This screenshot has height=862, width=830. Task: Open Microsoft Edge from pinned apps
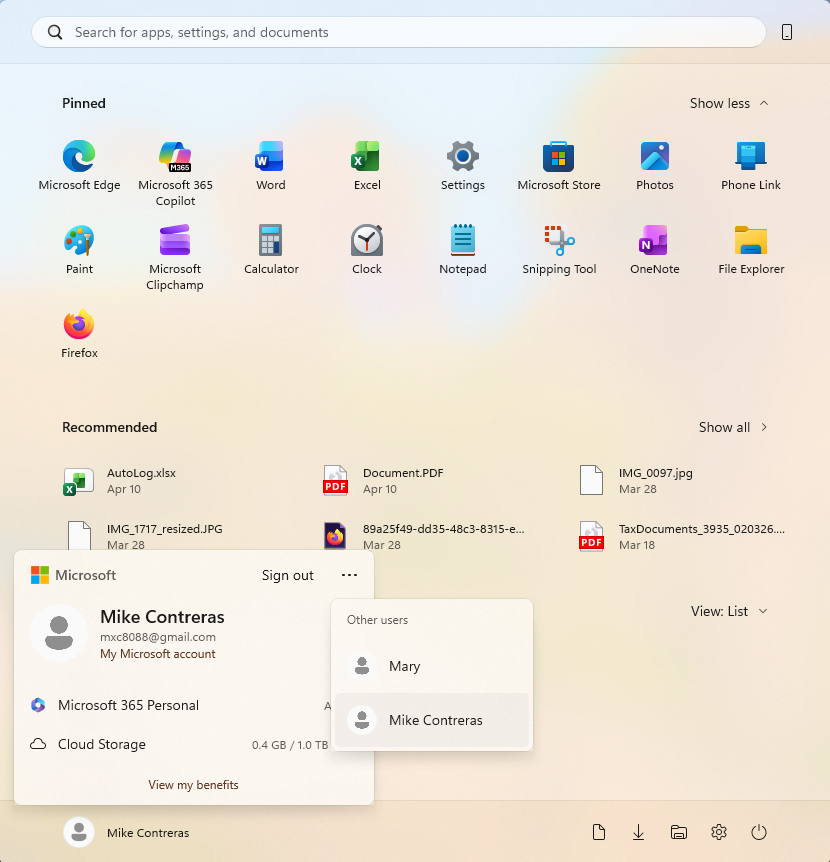79,165
